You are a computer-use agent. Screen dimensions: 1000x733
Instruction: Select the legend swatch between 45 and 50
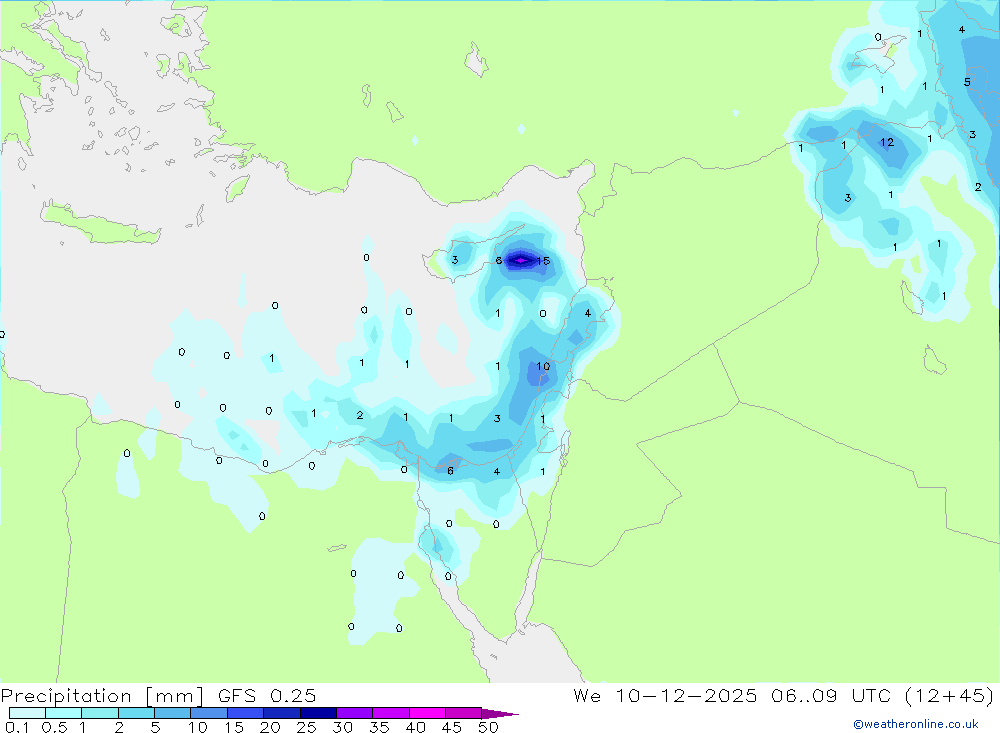click(464, 713)
